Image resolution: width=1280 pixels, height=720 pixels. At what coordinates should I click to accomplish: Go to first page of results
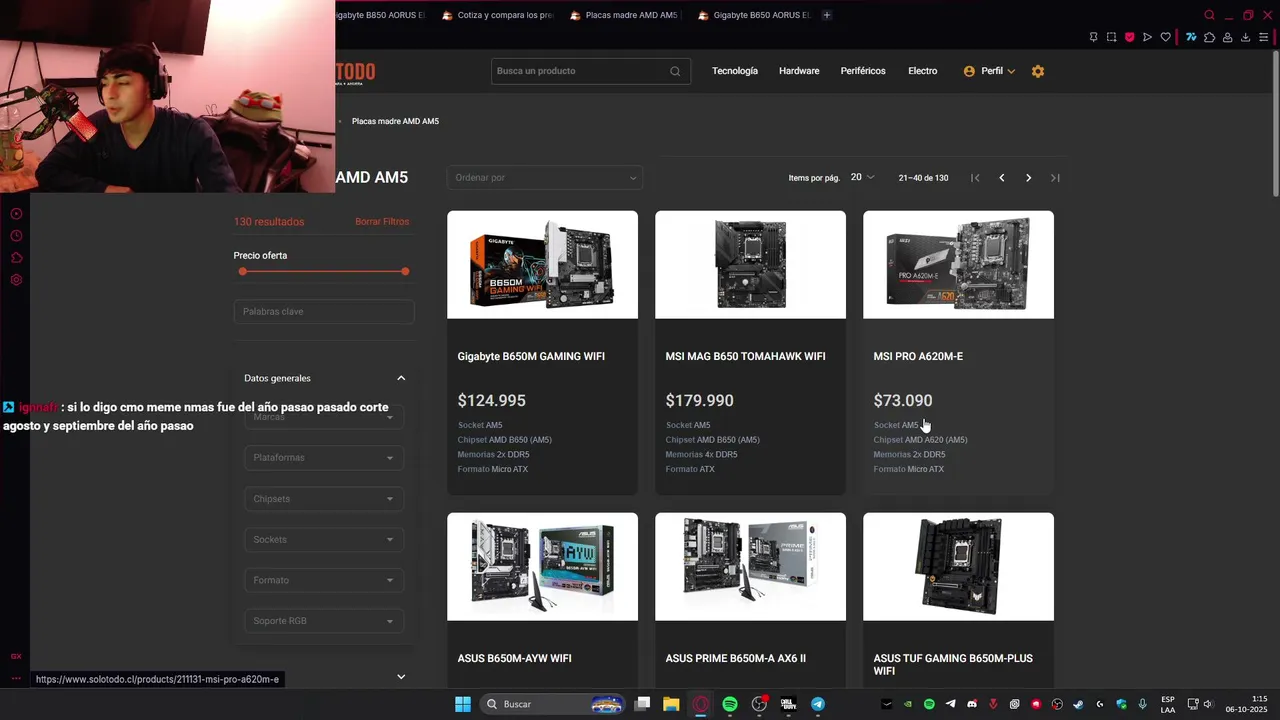[x=975, y=178]
